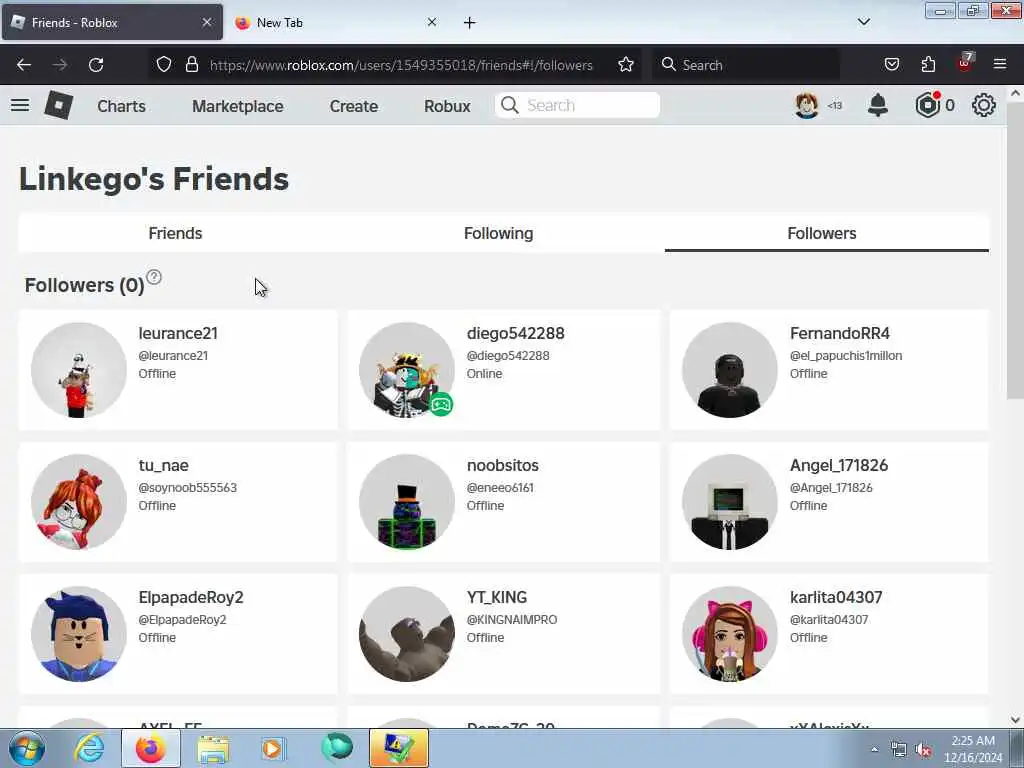
Task: Bookmark this page with the star icon
Action: point(626,65)
